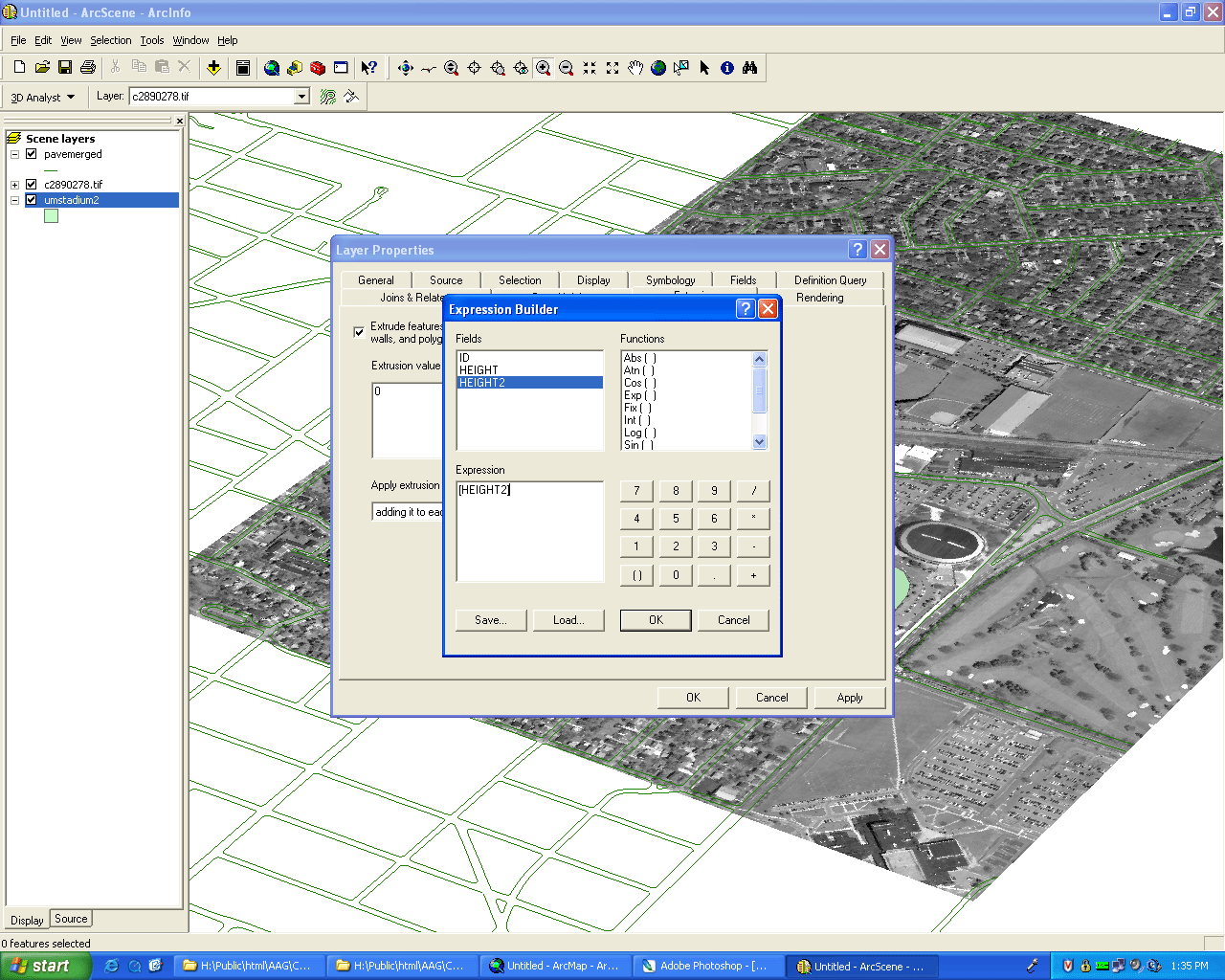Click the Print icon
Screen dimensions: 1225x980
coord(88,68)
